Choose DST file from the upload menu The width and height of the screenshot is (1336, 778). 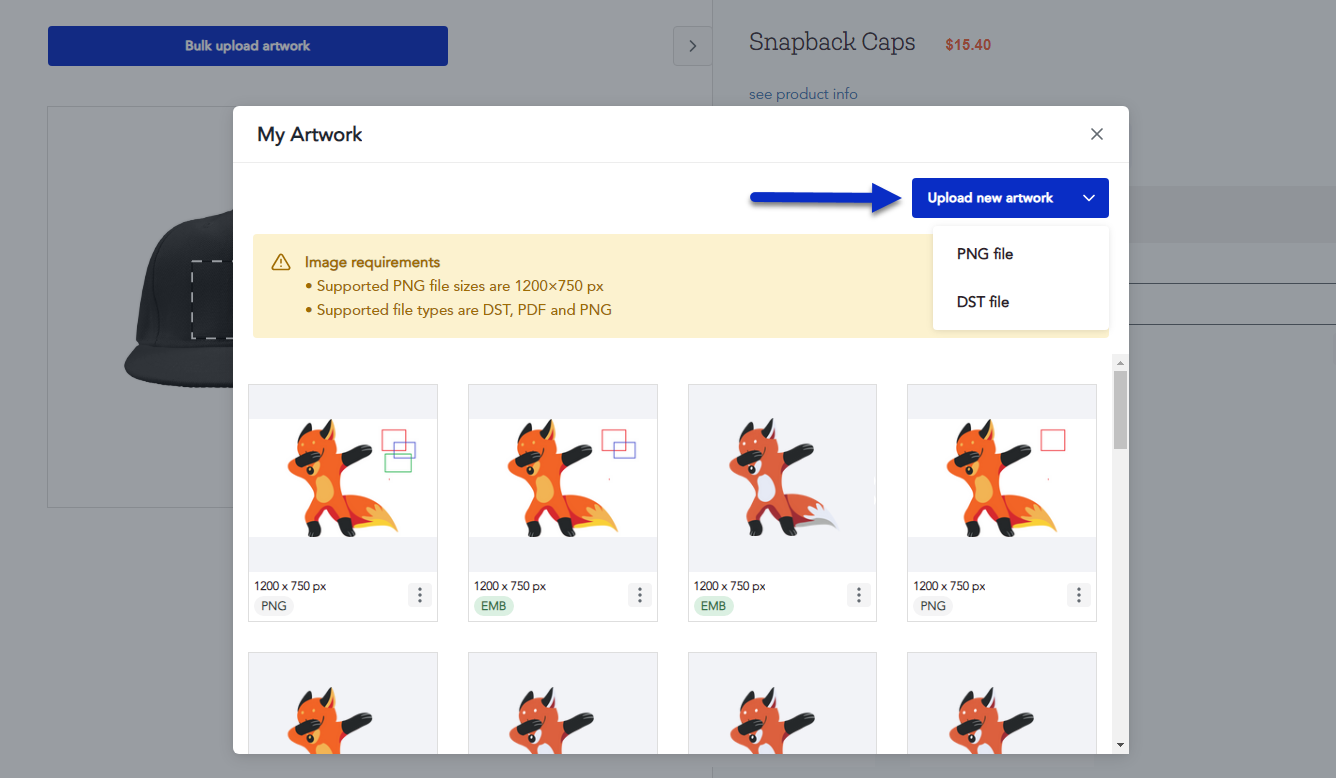coord(983,302)
